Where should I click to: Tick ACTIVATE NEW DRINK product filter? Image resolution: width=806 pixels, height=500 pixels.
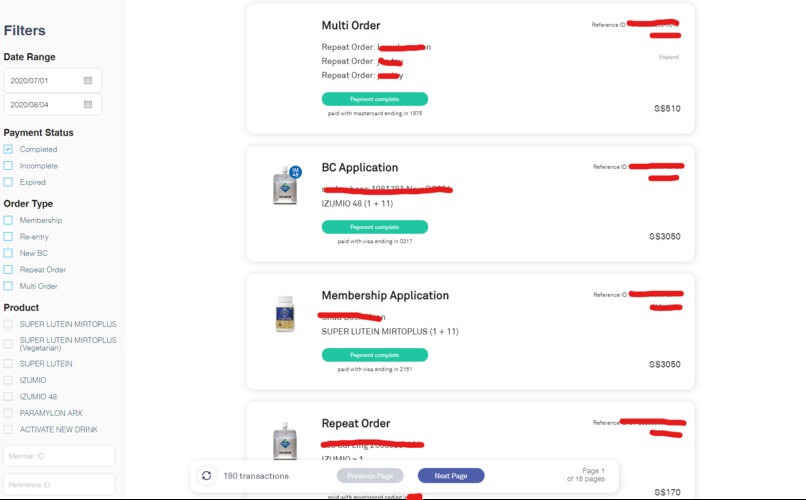(x=8, y=429)
